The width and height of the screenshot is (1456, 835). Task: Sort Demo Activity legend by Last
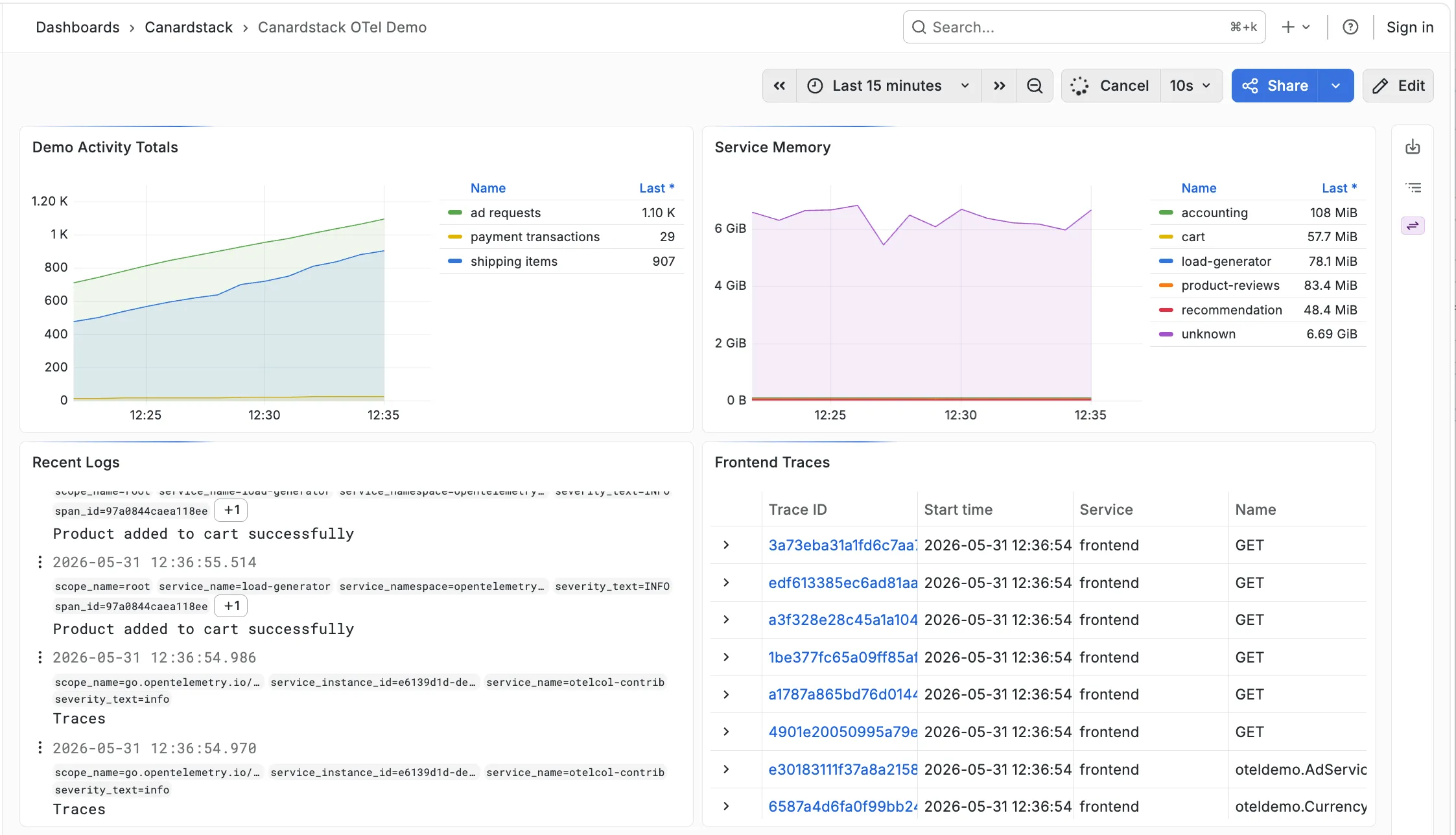coord(657,188)
